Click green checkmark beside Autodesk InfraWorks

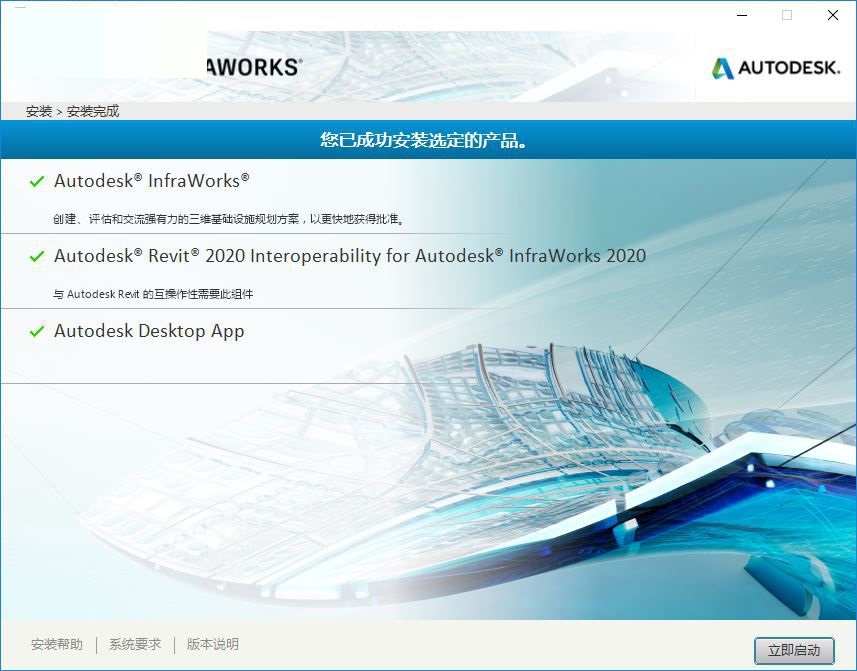pyautogui.click(x=37, y=182)
